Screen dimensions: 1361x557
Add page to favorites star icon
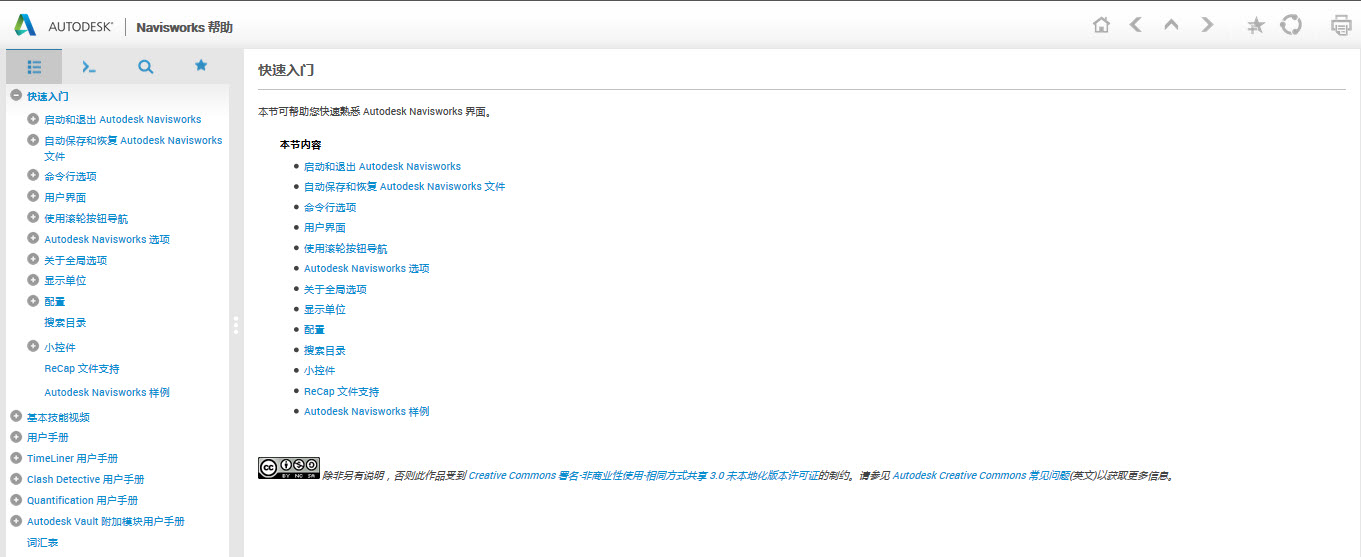[x=1256, y=26]
